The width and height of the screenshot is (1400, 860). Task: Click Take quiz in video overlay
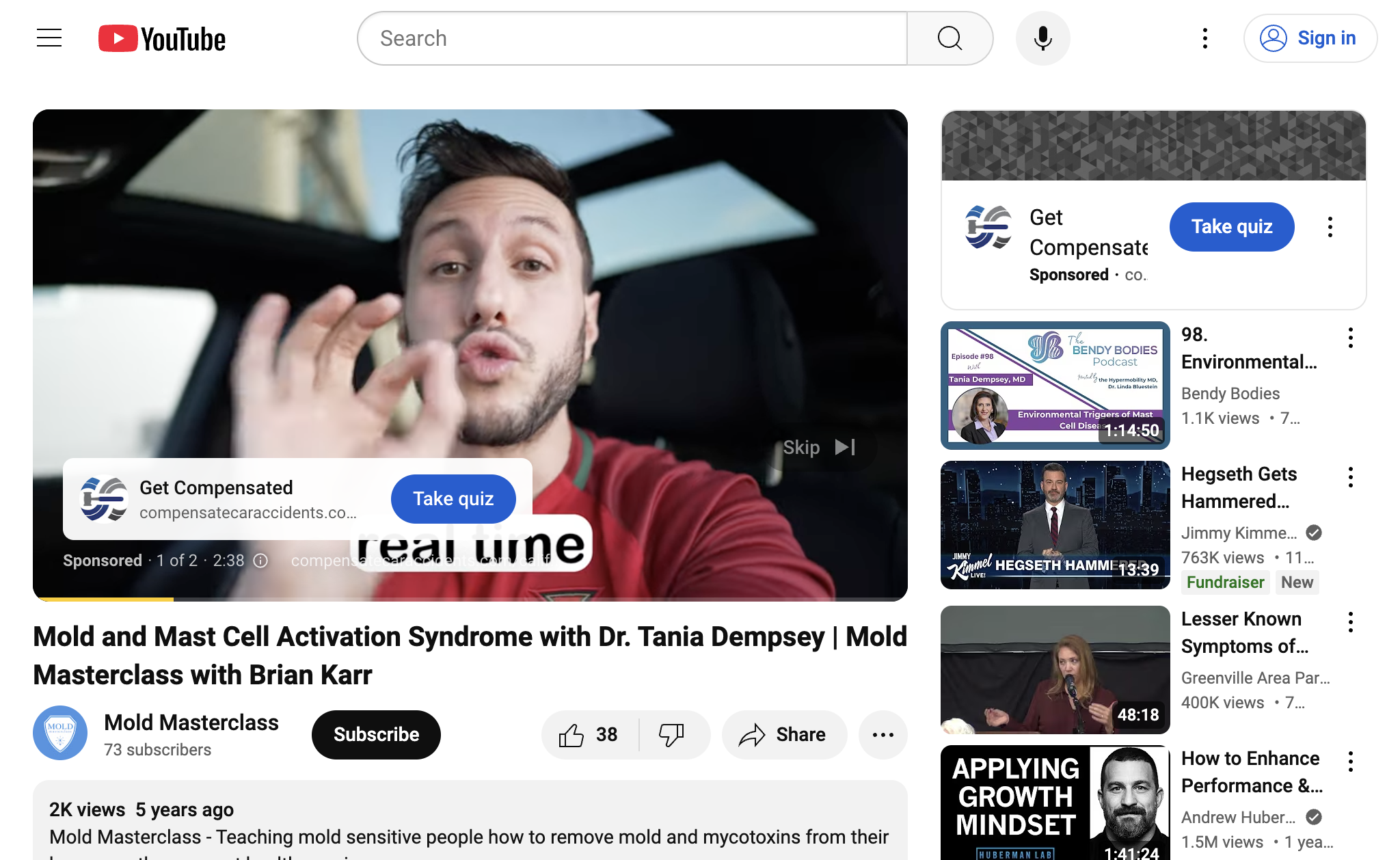click(x=453, y=498)
